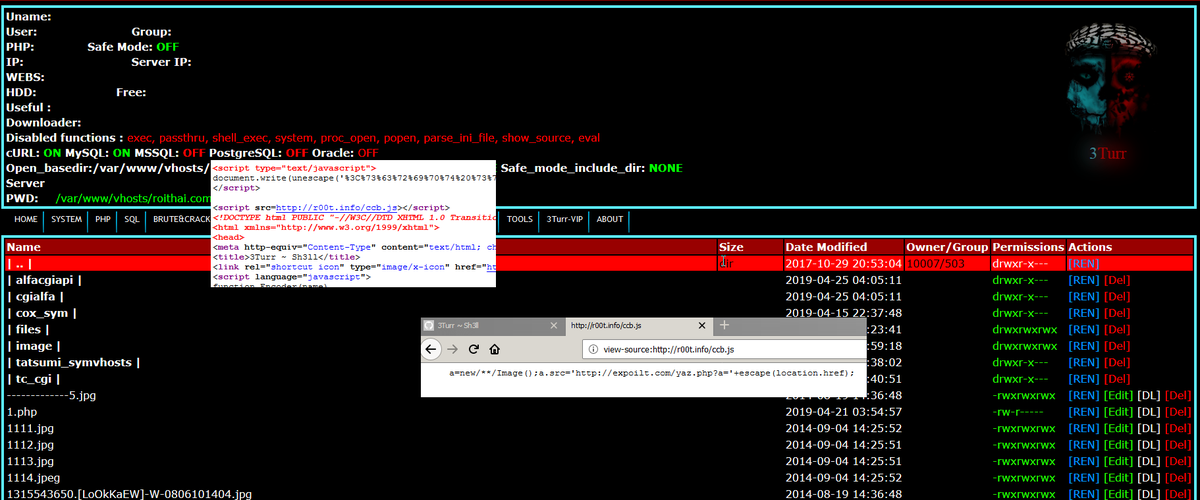Click the Permissions column header

pos(1028,247)
